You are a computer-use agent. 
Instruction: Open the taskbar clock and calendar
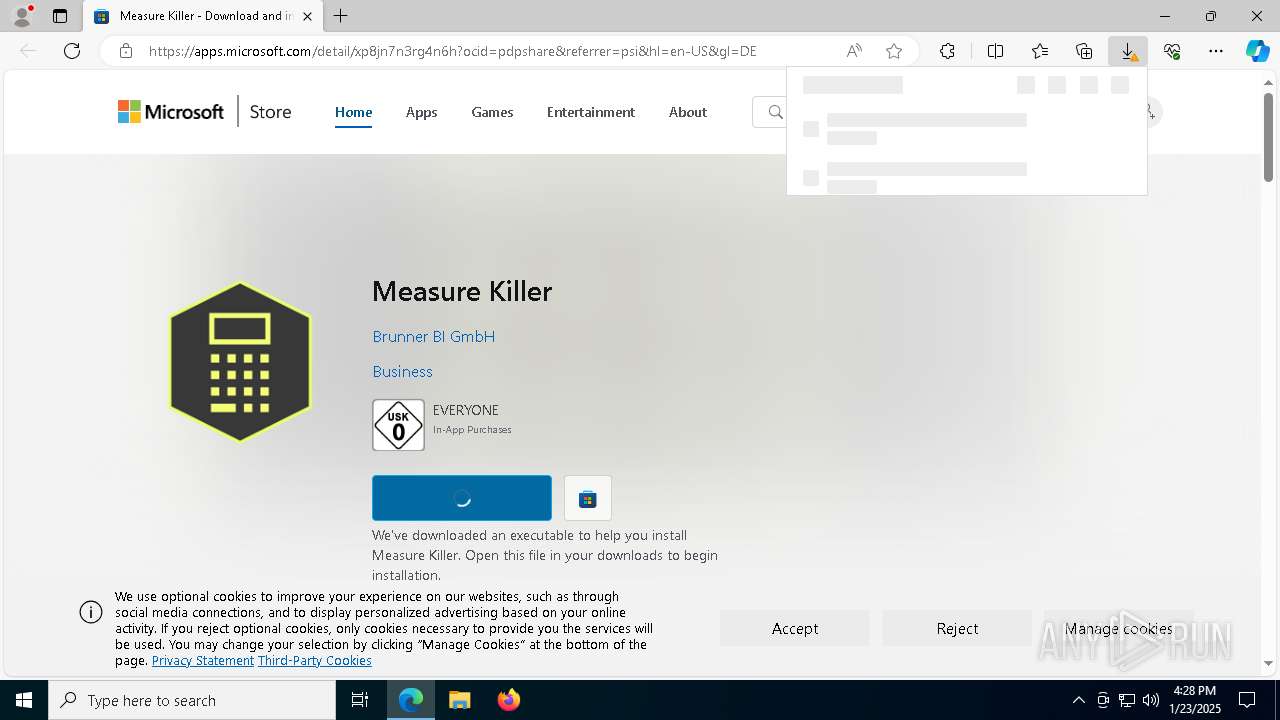[1194, 700]
